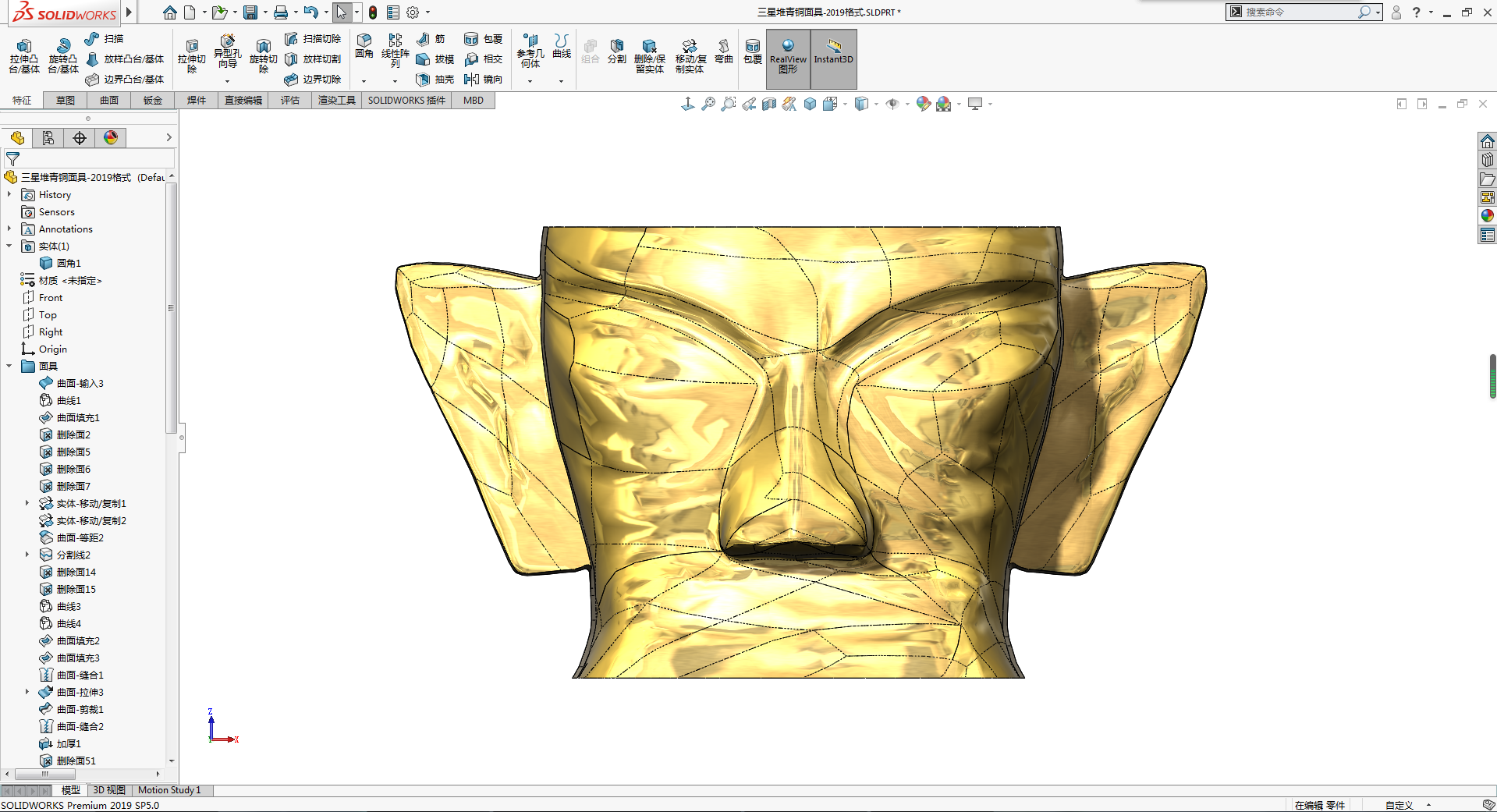Click the rebuild traffic light icon
This screenshot has width=1497, height=812.
373,12
